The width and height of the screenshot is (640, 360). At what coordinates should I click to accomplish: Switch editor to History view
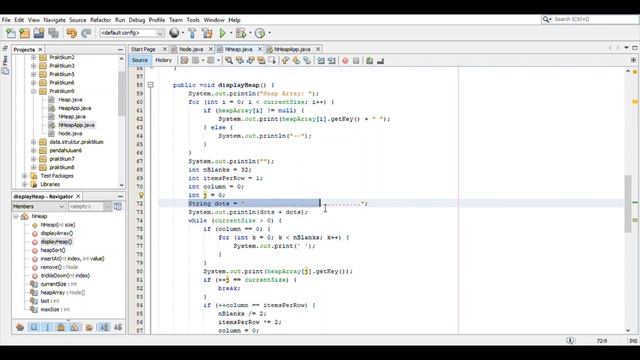[x=164, y=60]
